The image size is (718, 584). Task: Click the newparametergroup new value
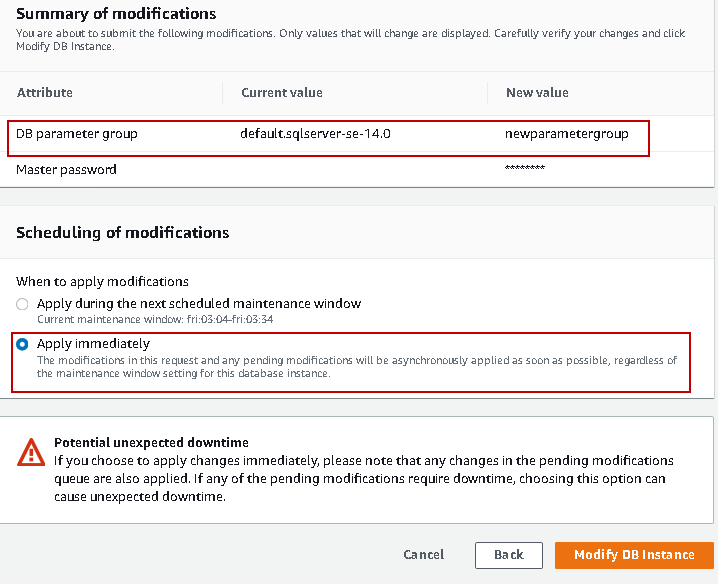click(x=567, y=133)
